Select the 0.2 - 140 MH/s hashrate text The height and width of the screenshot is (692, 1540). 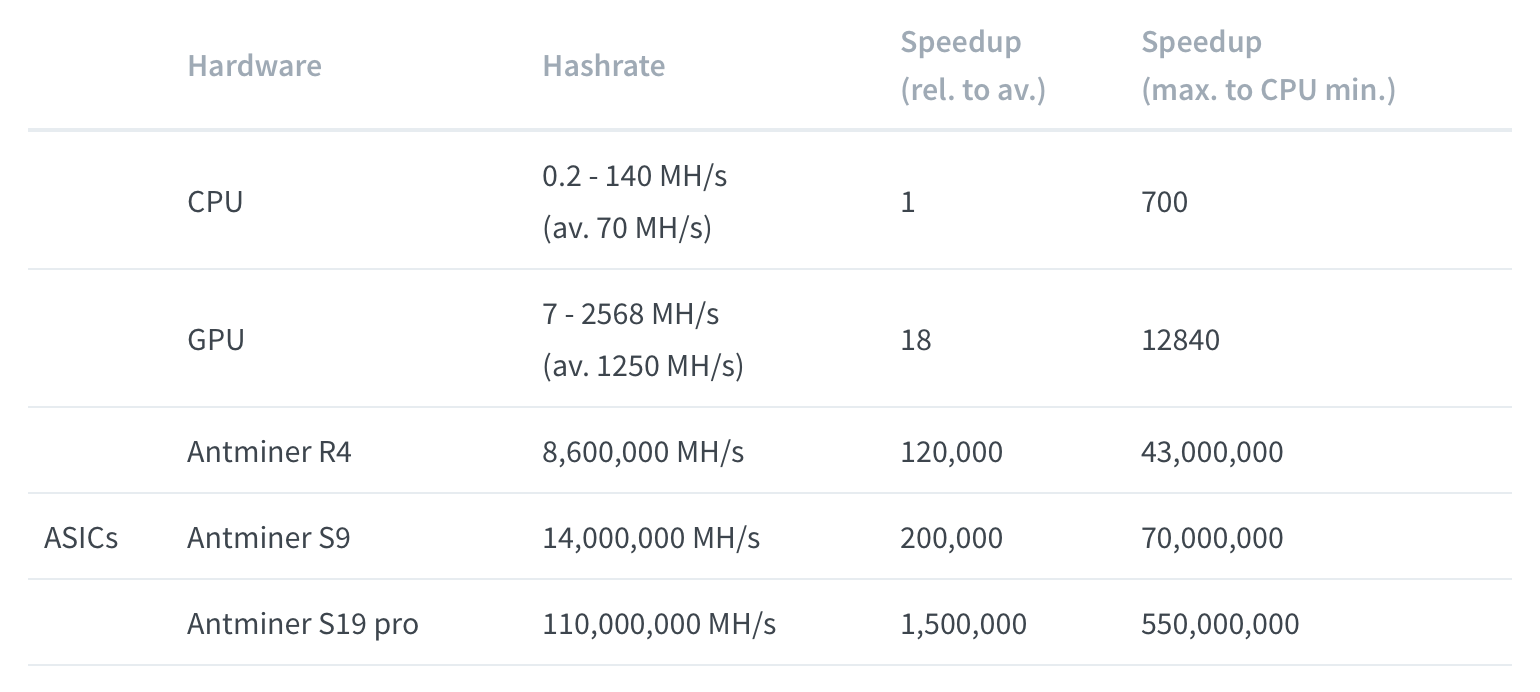click(x=635, y=177)
